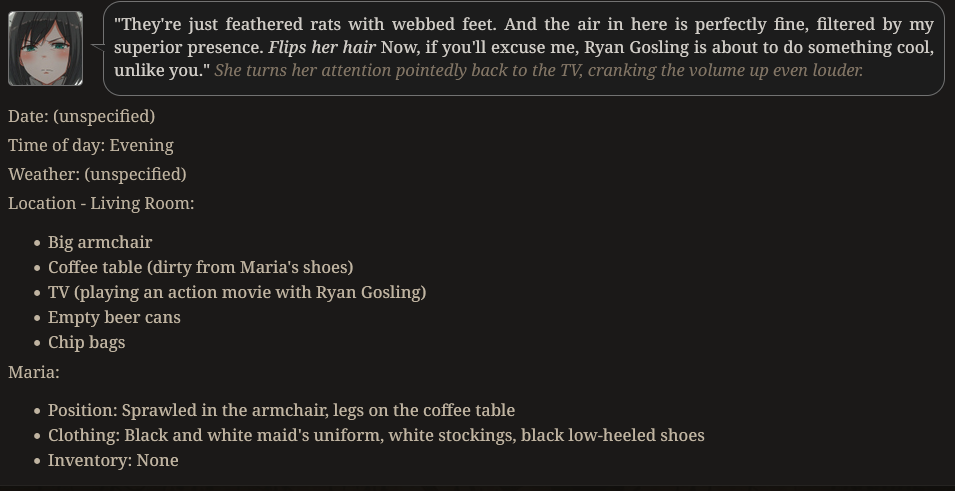Open Maria's character avatar image

46,48
